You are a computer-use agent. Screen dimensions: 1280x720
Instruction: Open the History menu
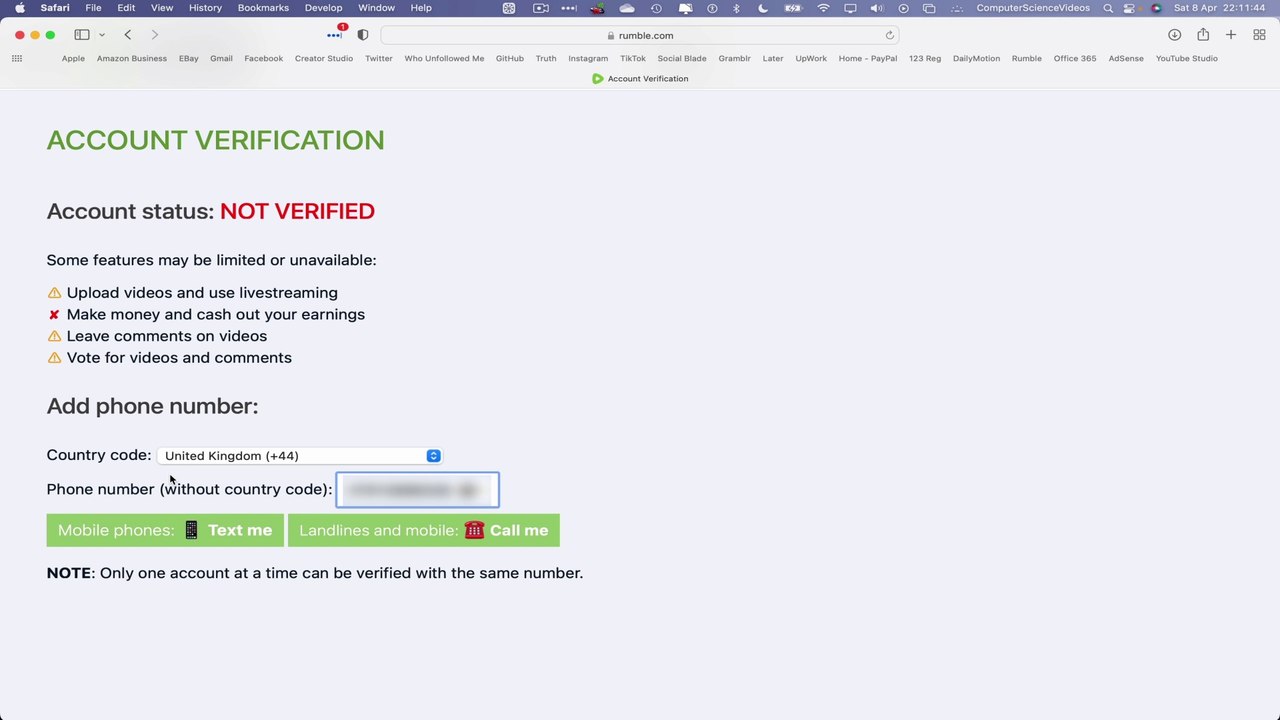[x=205, y=8]
